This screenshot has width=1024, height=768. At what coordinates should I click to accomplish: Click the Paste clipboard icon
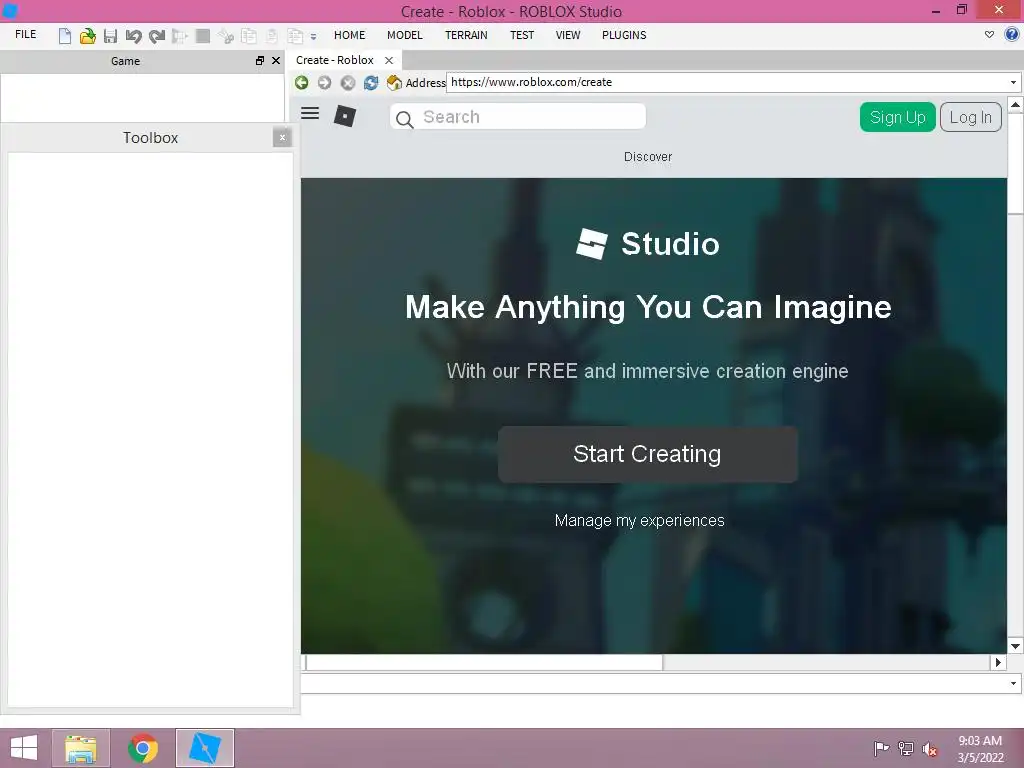272,35
